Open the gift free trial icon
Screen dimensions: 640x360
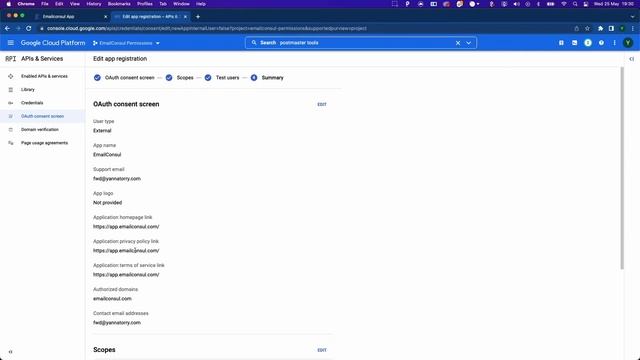tap(561, 43)
